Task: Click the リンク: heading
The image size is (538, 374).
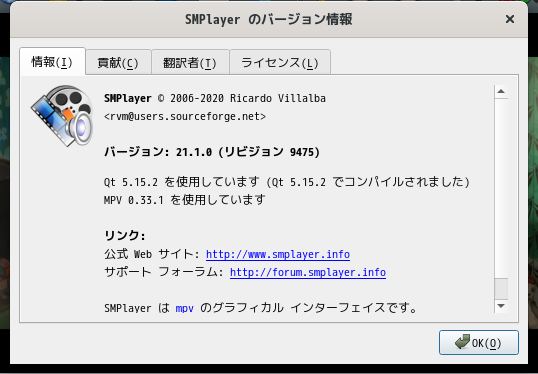Action: click(125, 236)
